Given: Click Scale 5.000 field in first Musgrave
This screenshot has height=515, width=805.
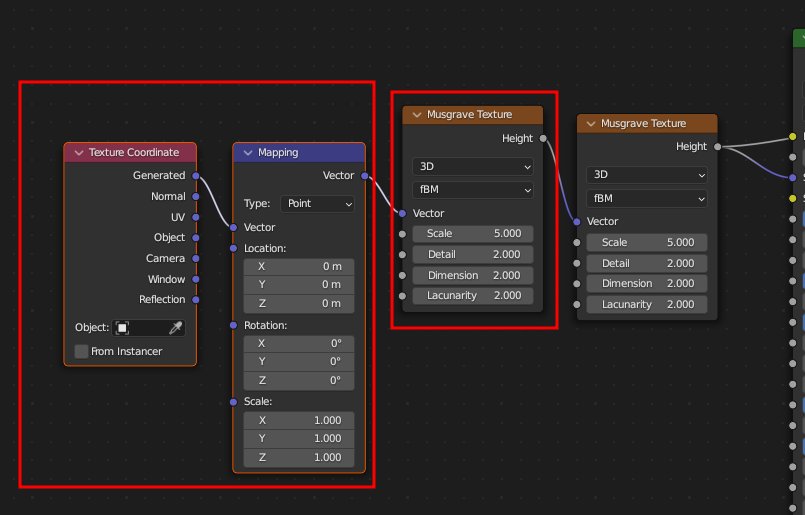Looking at the screenshot, I should (x=473, y=234).
